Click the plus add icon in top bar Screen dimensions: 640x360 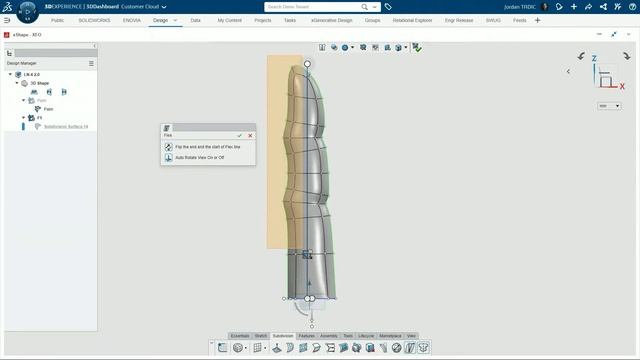point(573,7)
